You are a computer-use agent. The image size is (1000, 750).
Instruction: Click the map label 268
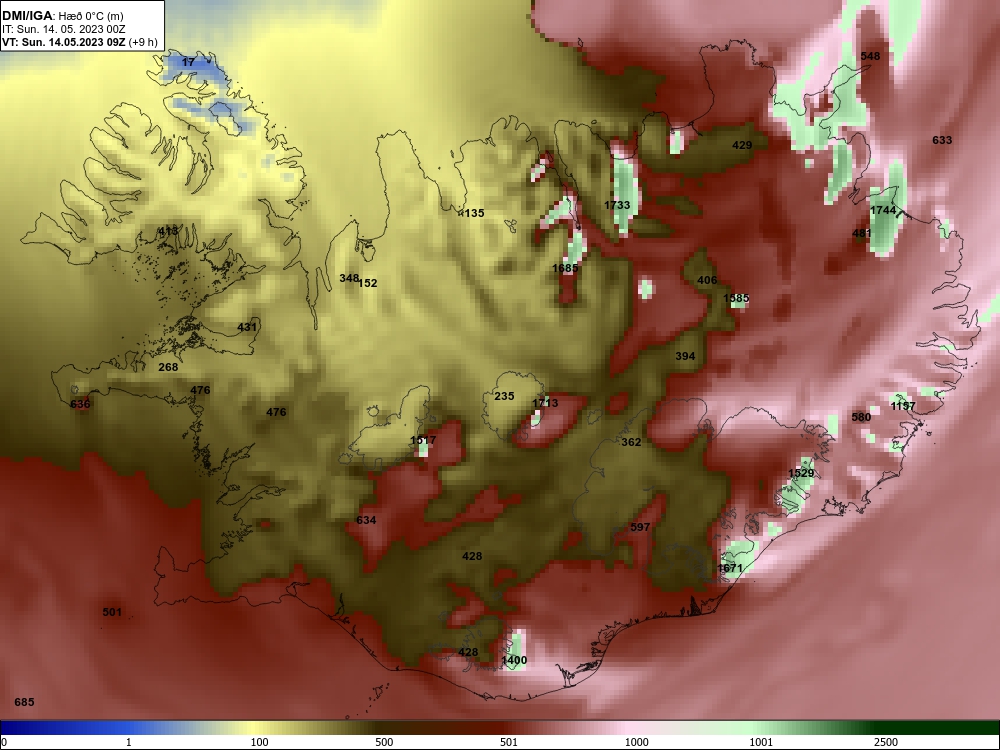[x=168, y=367]
